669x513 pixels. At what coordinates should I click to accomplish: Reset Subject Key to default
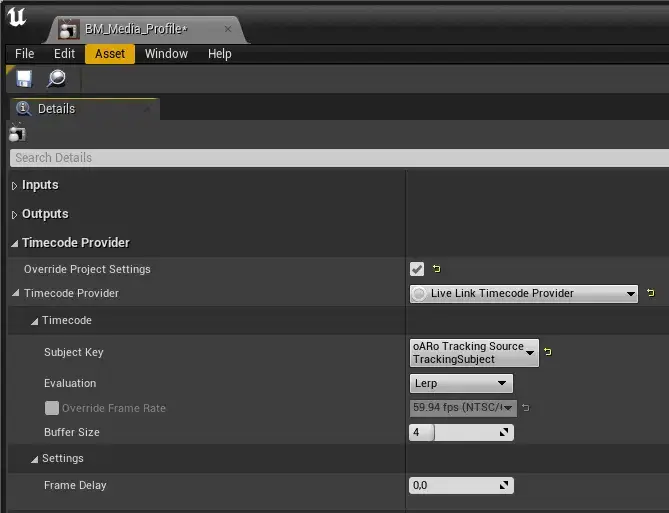(x=548, y=352)
